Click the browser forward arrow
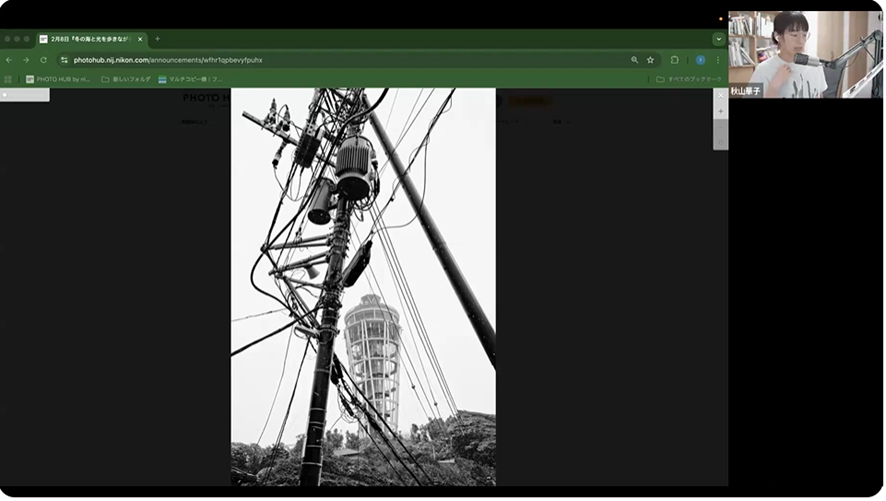Viewport: 886px width, 501px height. point(26,60)
